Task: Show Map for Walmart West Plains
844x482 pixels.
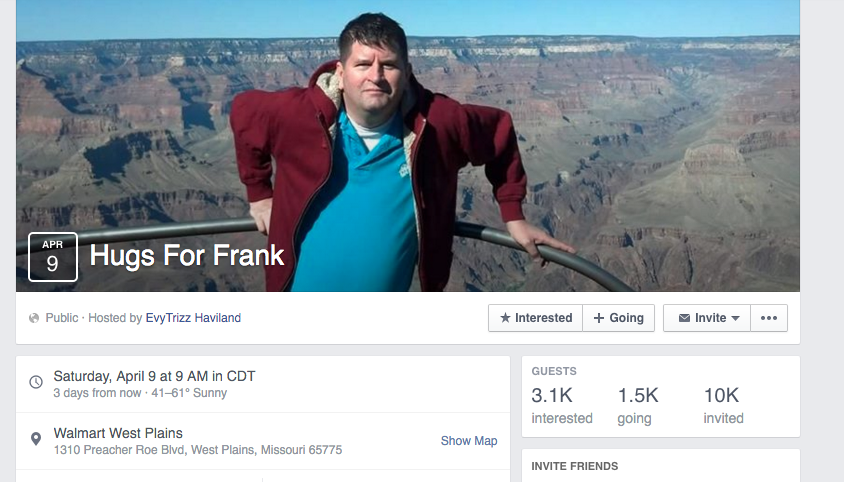Action: click(x=469, y=441)
